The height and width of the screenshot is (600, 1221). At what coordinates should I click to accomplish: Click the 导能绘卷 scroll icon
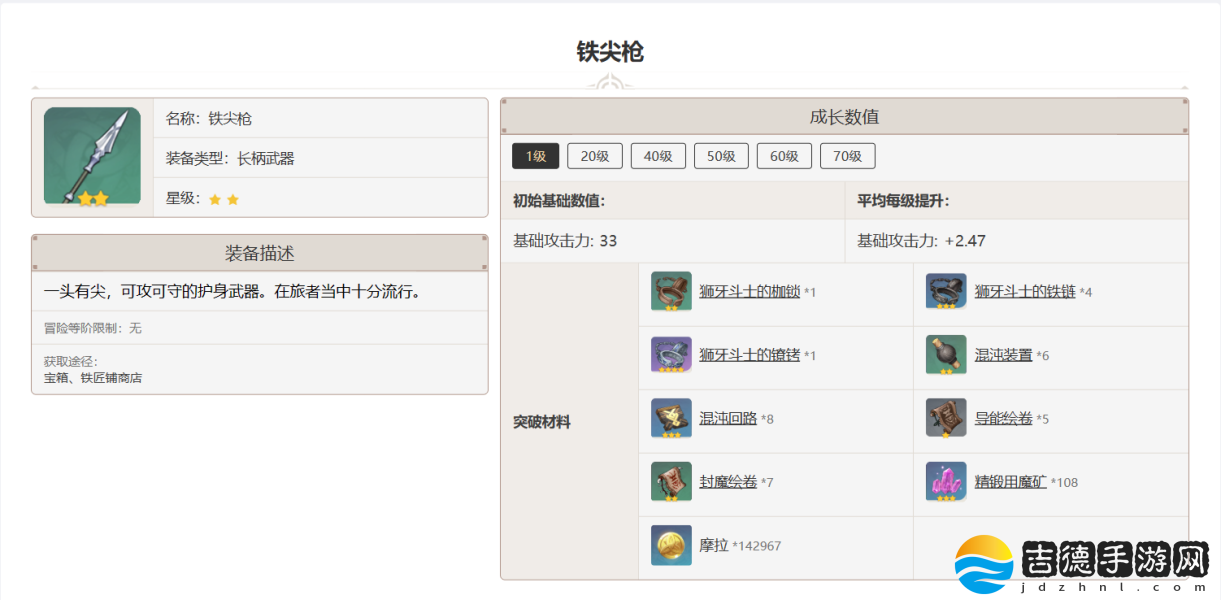click(x=945, y=418)
